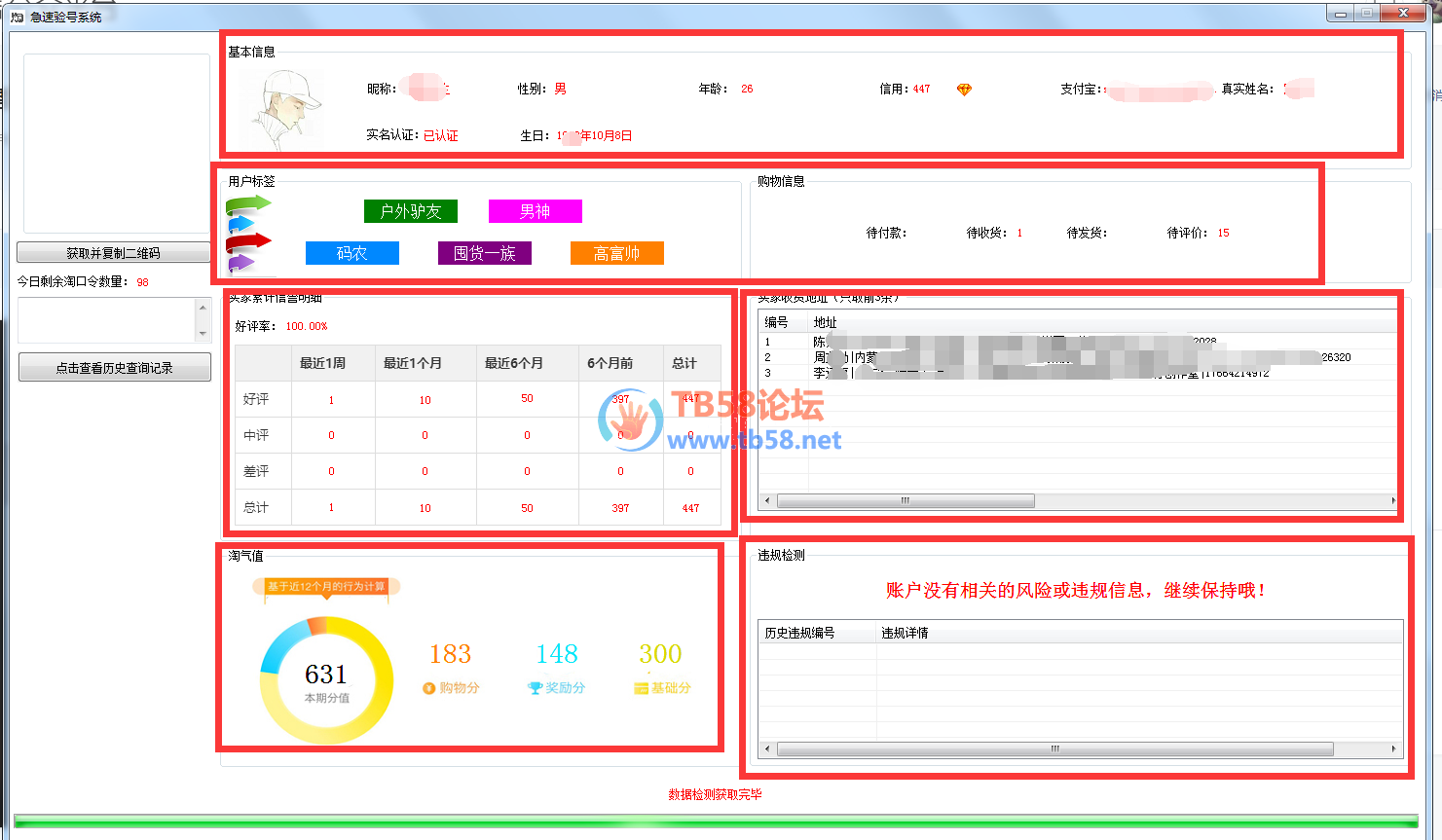Select the 户外驴友 green tag

(411, 211)
